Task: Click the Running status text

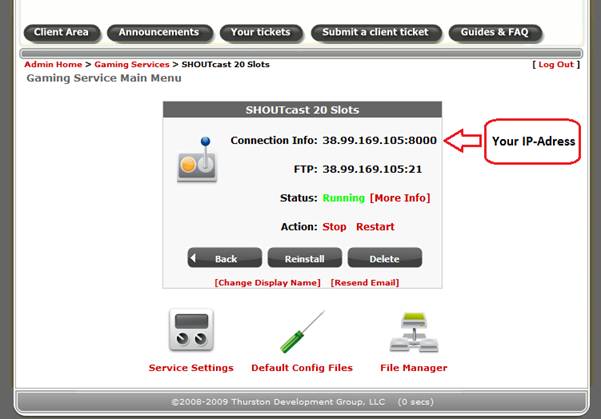Action: [x=344, y=198]
